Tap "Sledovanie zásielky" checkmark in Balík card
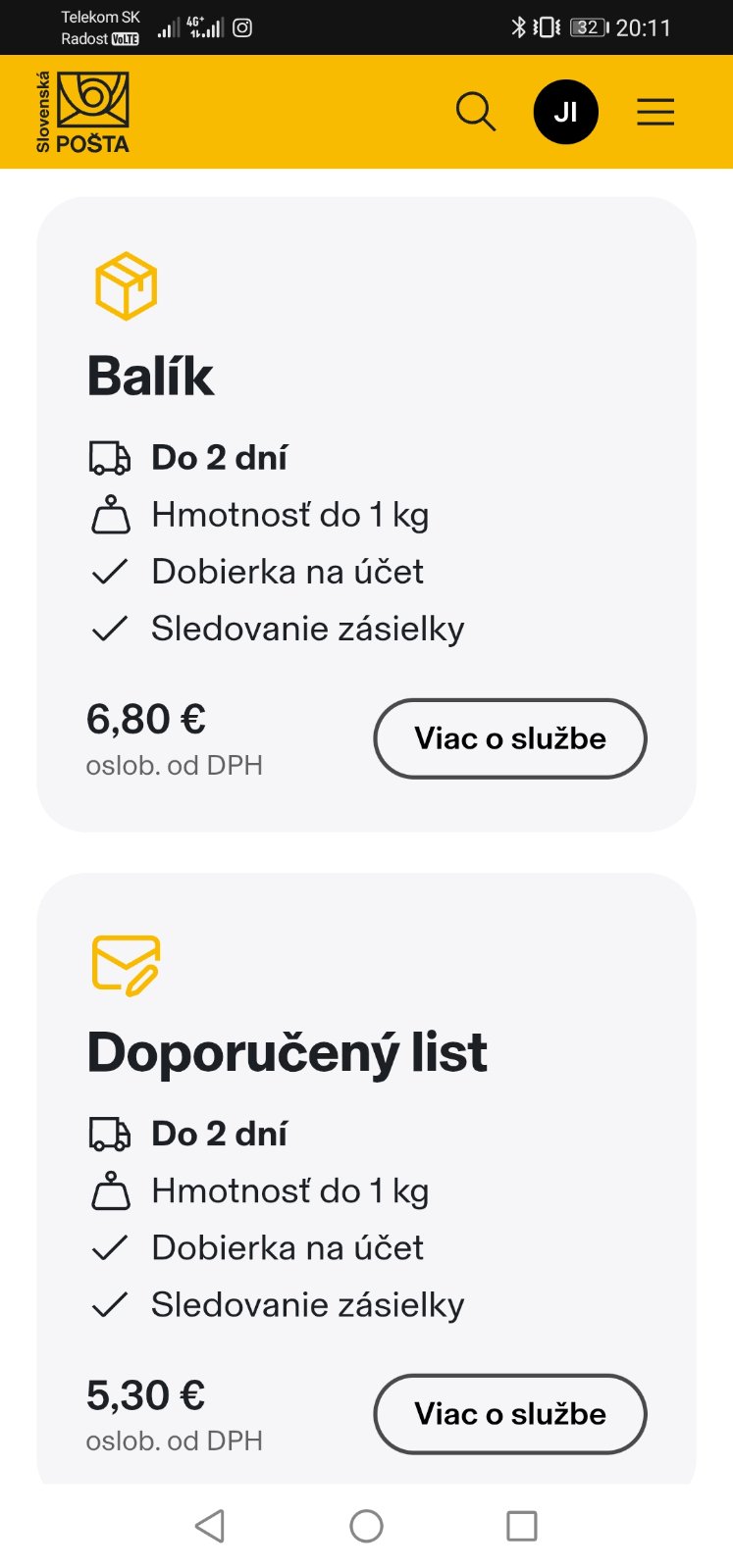Image resolution: width=733 pixels, height=1568 pixels. (110, 629)
